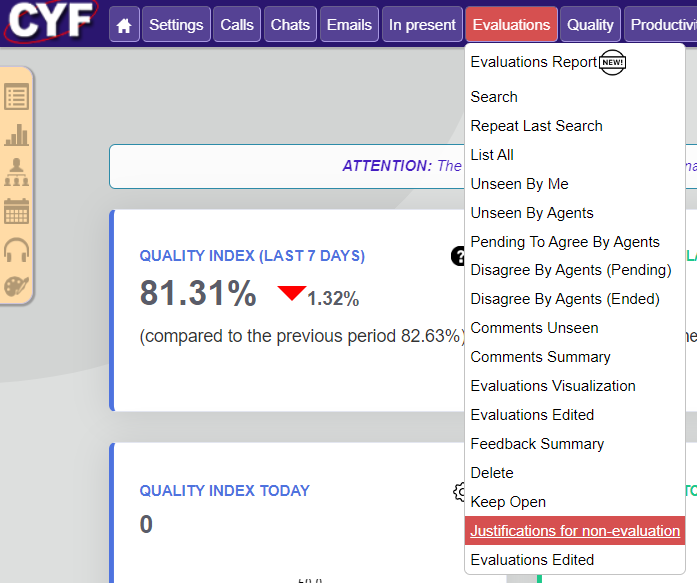Open the list view sidebar icon
Viewport: 697px width, 583px height.
(x=17, y=97)
